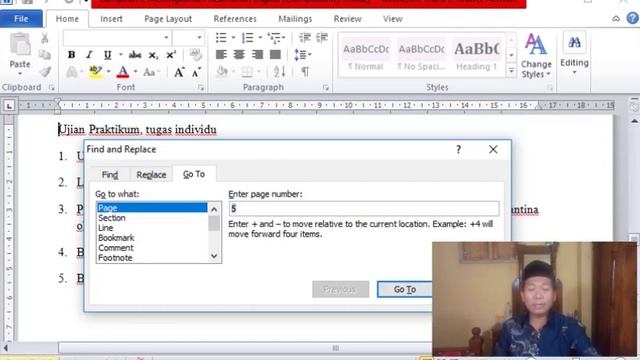Click the Increase Indent icon
The width and height of the screenshot is (640, 360).
(x=322, y=38)
